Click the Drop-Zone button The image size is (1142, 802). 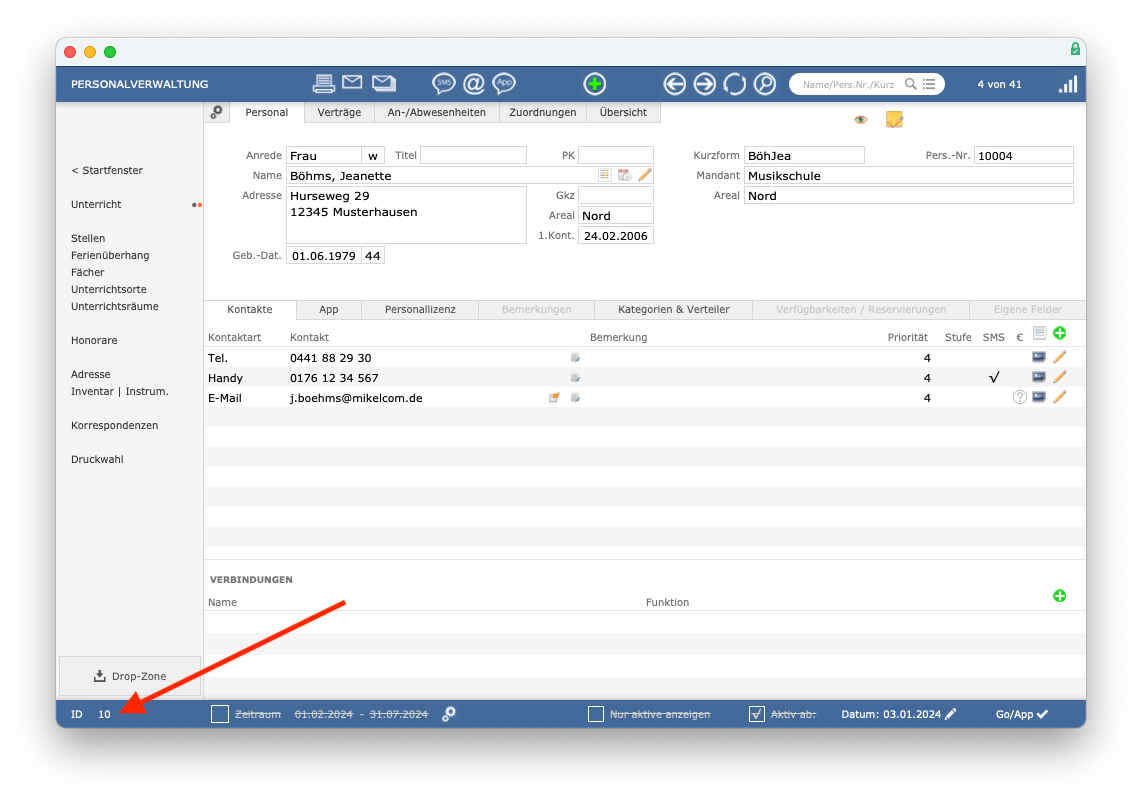[130, 676]
